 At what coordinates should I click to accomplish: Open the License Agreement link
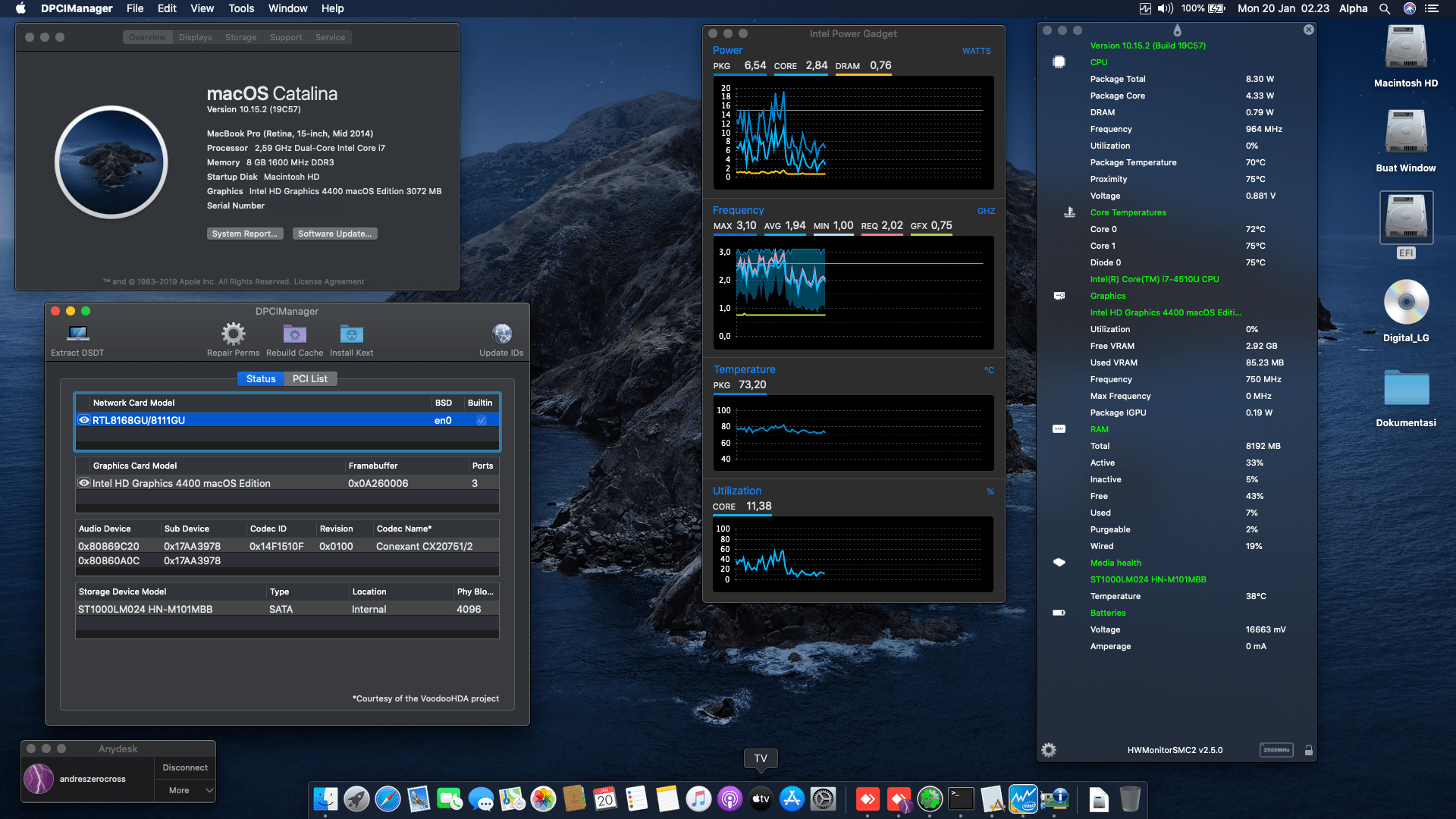click(328, 281)
